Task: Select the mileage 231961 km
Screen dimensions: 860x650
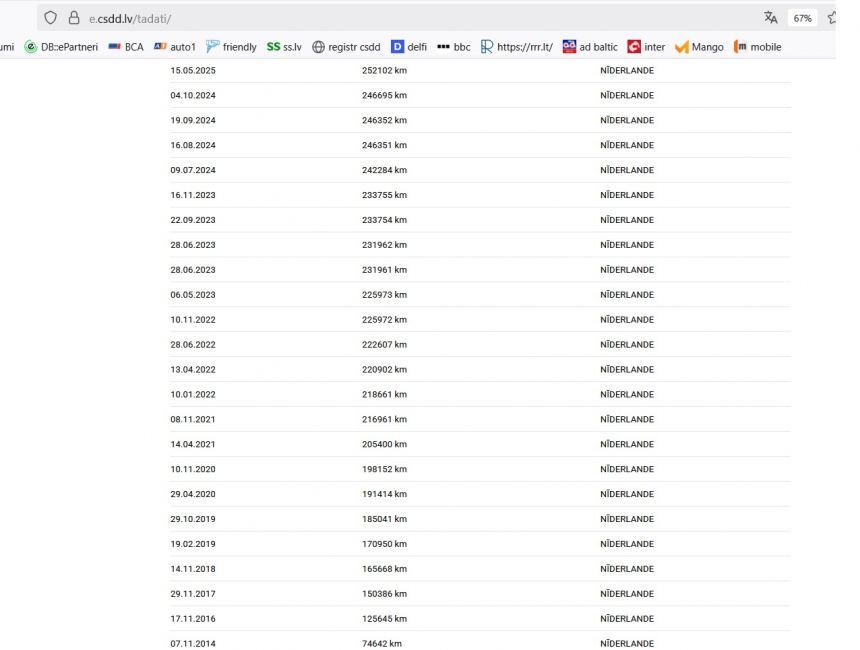Action: (x=384, y=270)
